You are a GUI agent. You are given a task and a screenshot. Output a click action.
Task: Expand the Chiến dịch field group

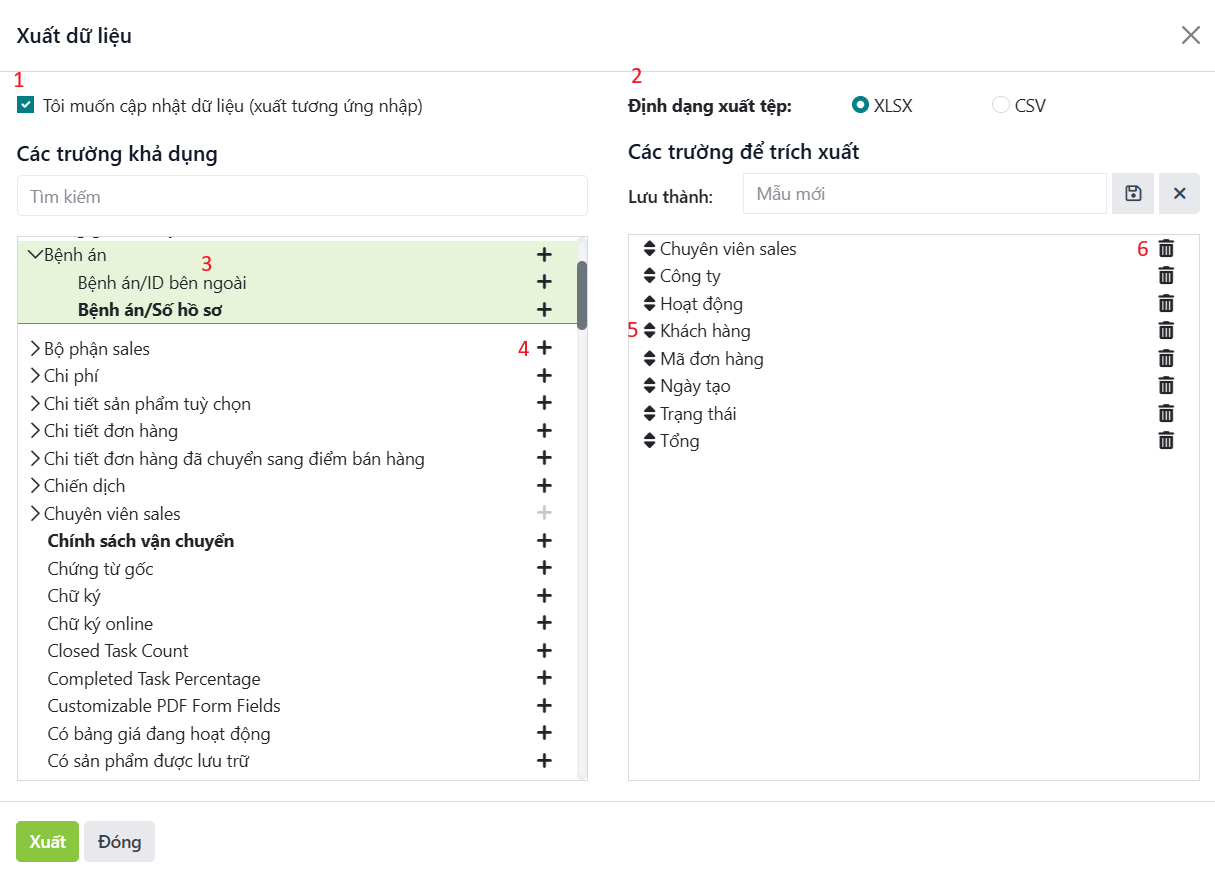[35, 486]
